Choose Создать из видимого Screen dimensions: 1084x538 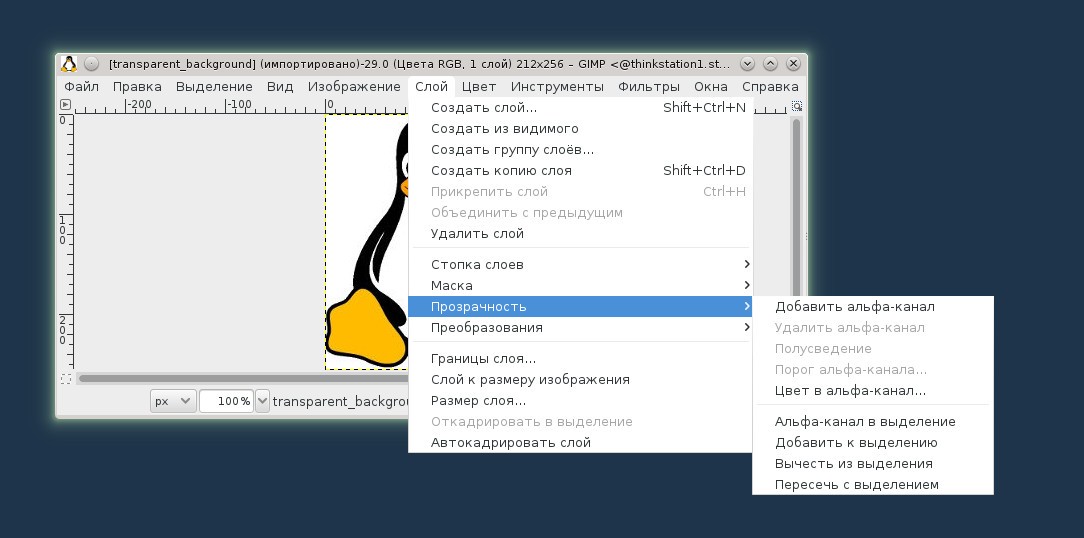tap(580, 129)
